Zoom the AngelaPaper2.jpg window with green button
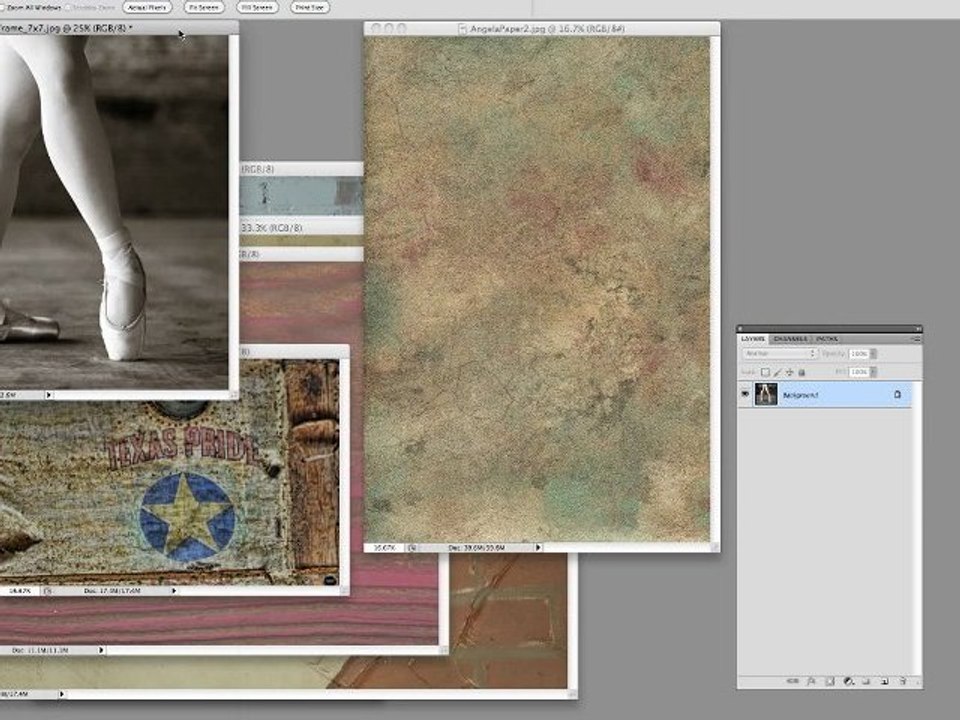Screen dimensions: 960x720 pyautogui.click(x=402, y=28)
